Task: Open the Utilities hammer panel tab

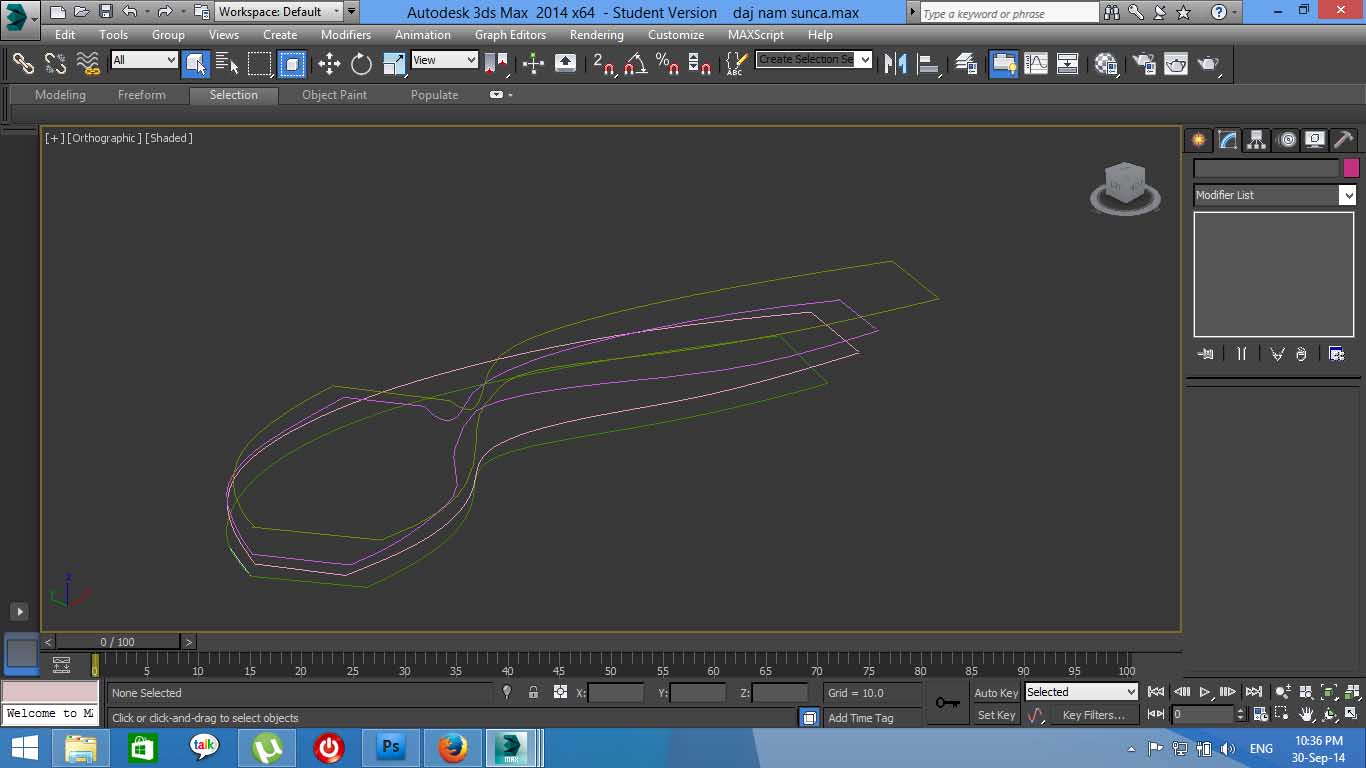Action: pyautogui.click(x=1343, y=140)
